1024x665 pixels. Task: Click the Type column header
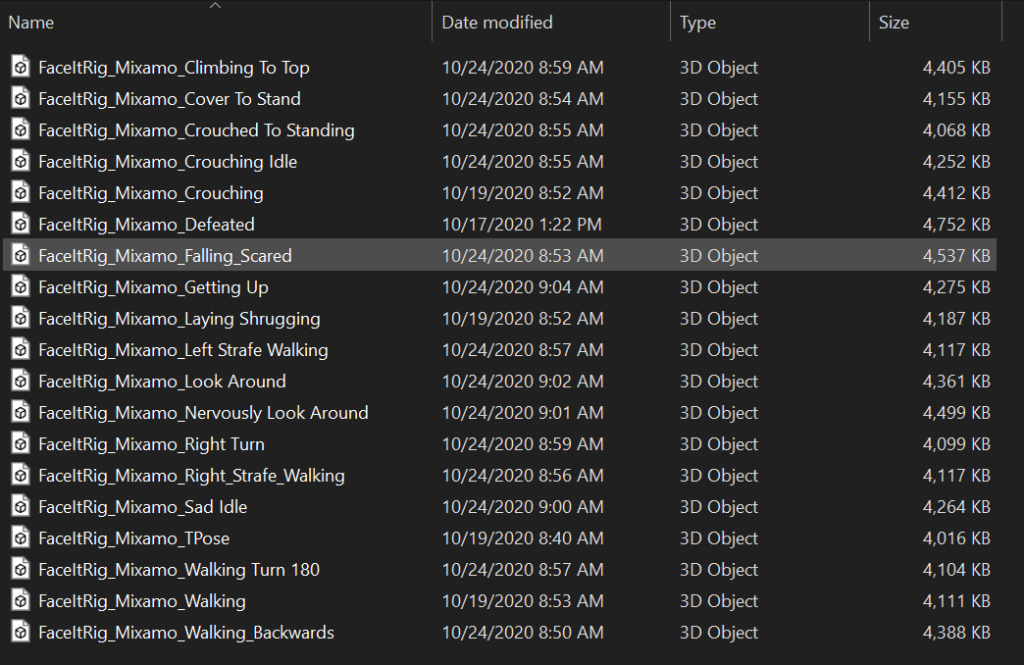coord(698,22)
